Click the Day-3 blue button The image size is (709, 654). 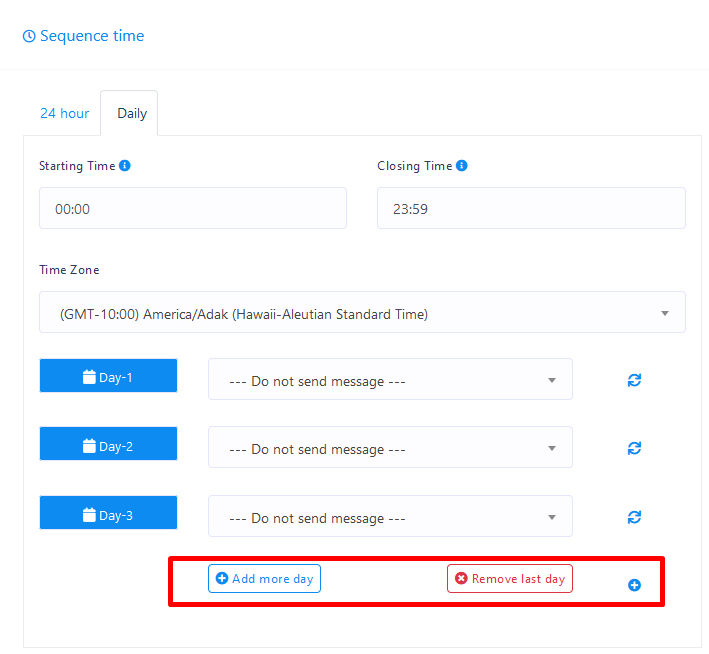point(108,514)
